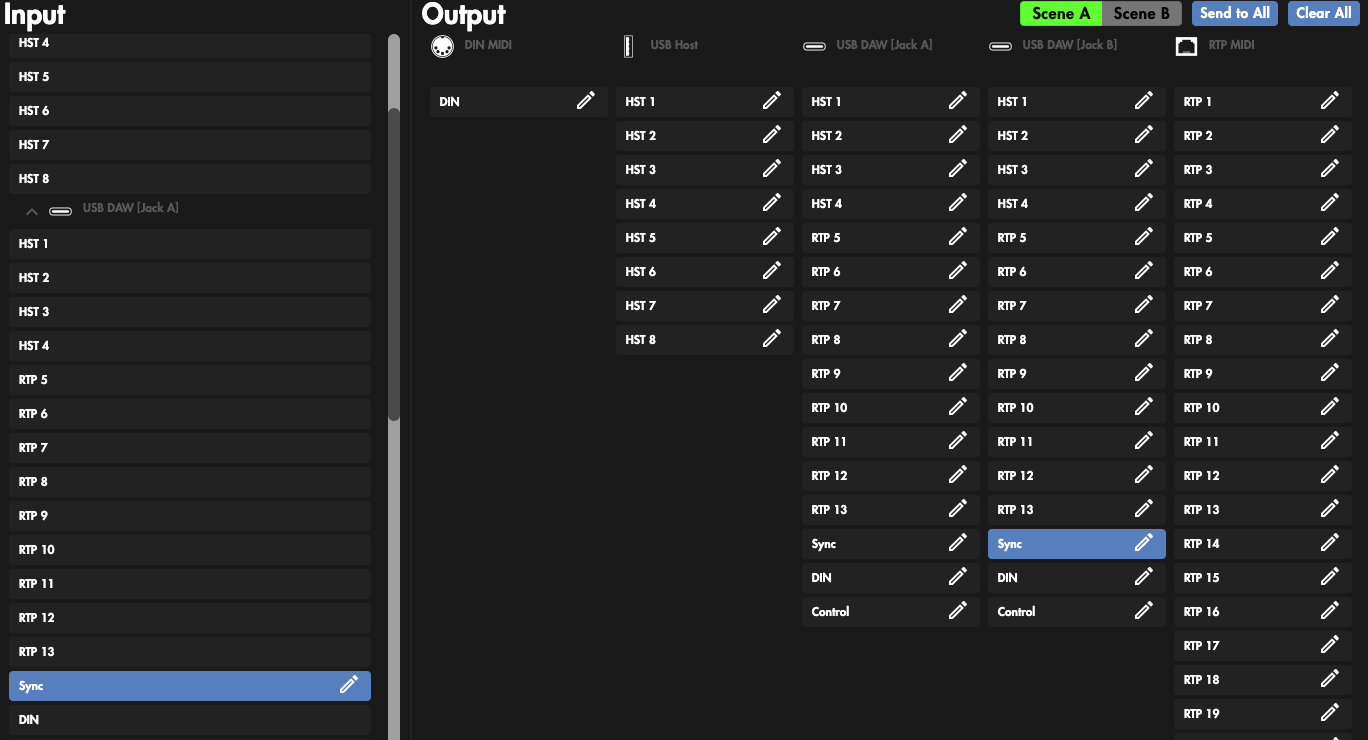Switch to Scene B

(1141, 13)
